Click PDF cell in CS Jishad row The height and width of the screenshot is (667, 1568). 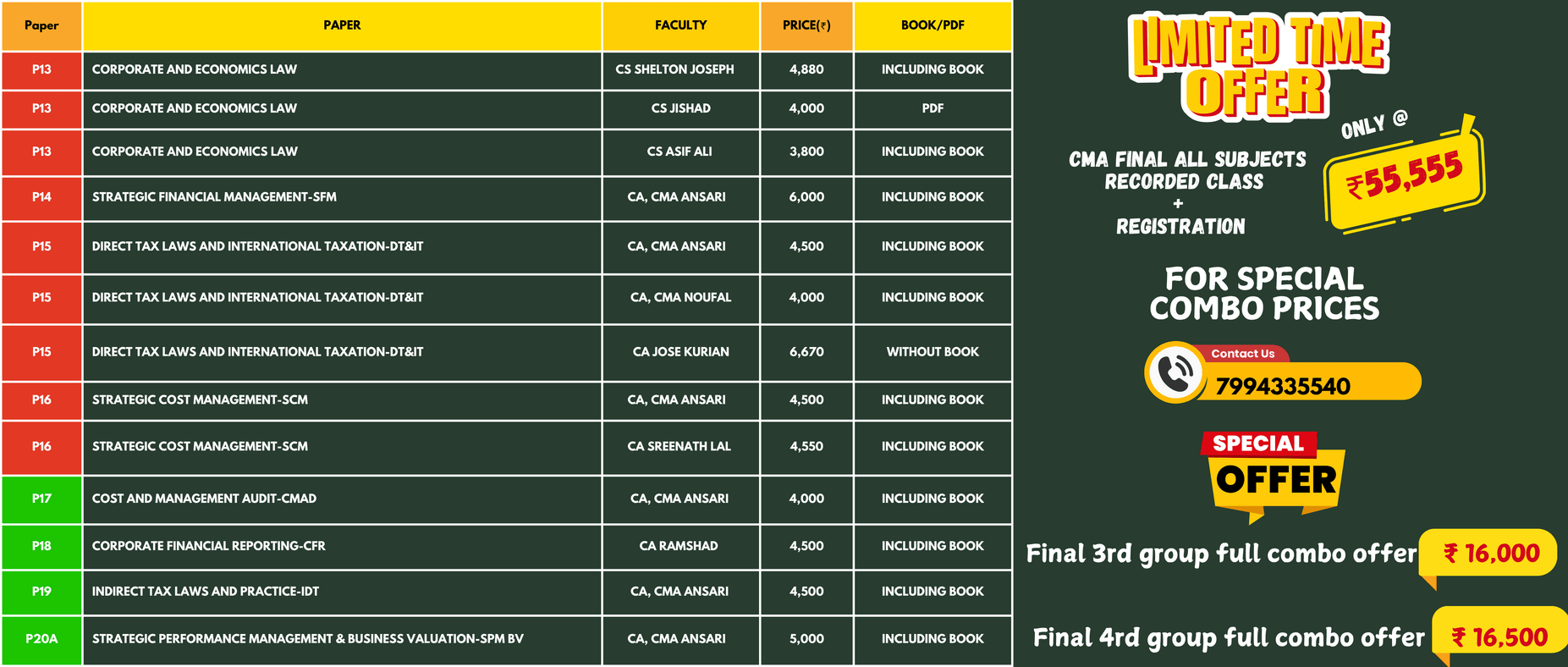click(x=933, y=109)
